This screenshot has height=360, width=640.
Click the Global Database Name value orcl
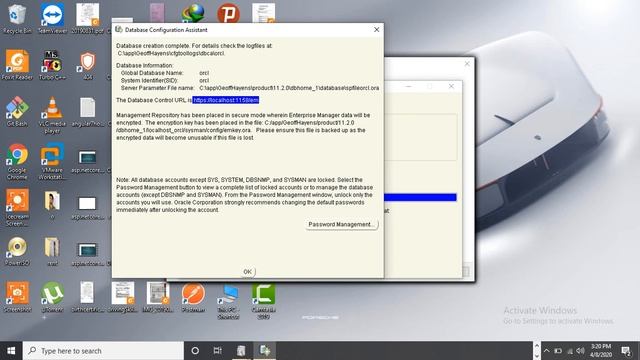click(x=204, y=73)
